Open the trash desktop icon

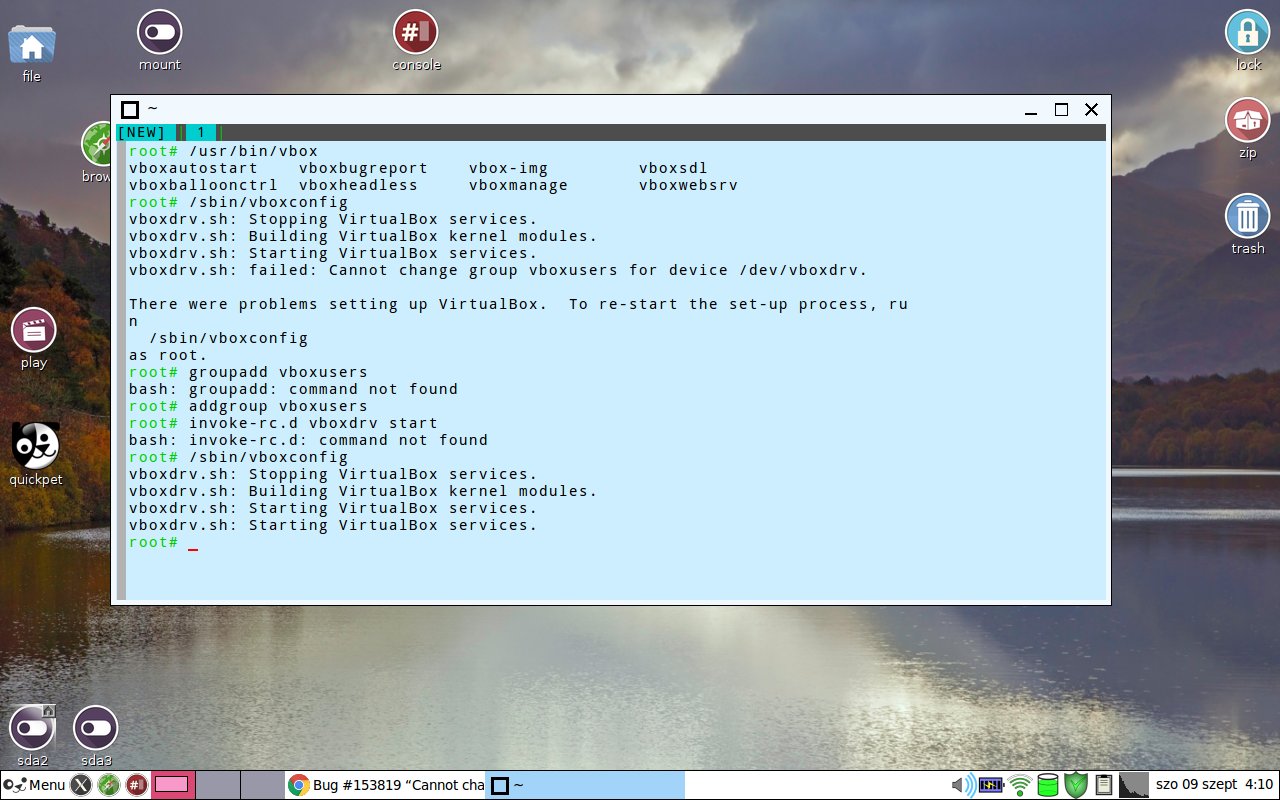[x=1248, y=216]
